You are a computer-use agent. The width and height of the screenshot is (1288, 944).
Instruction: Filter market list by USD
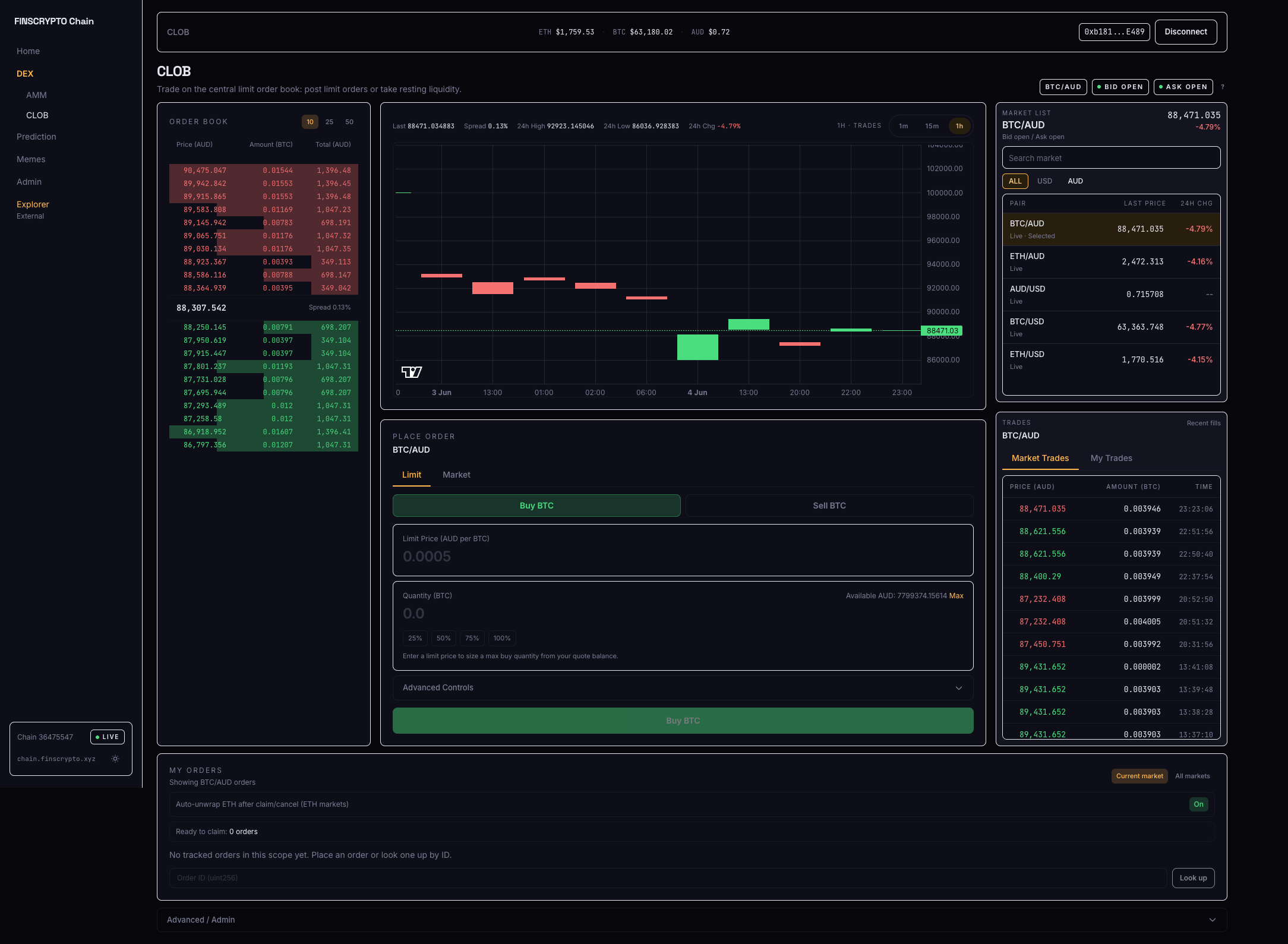tap(1045, 181)
